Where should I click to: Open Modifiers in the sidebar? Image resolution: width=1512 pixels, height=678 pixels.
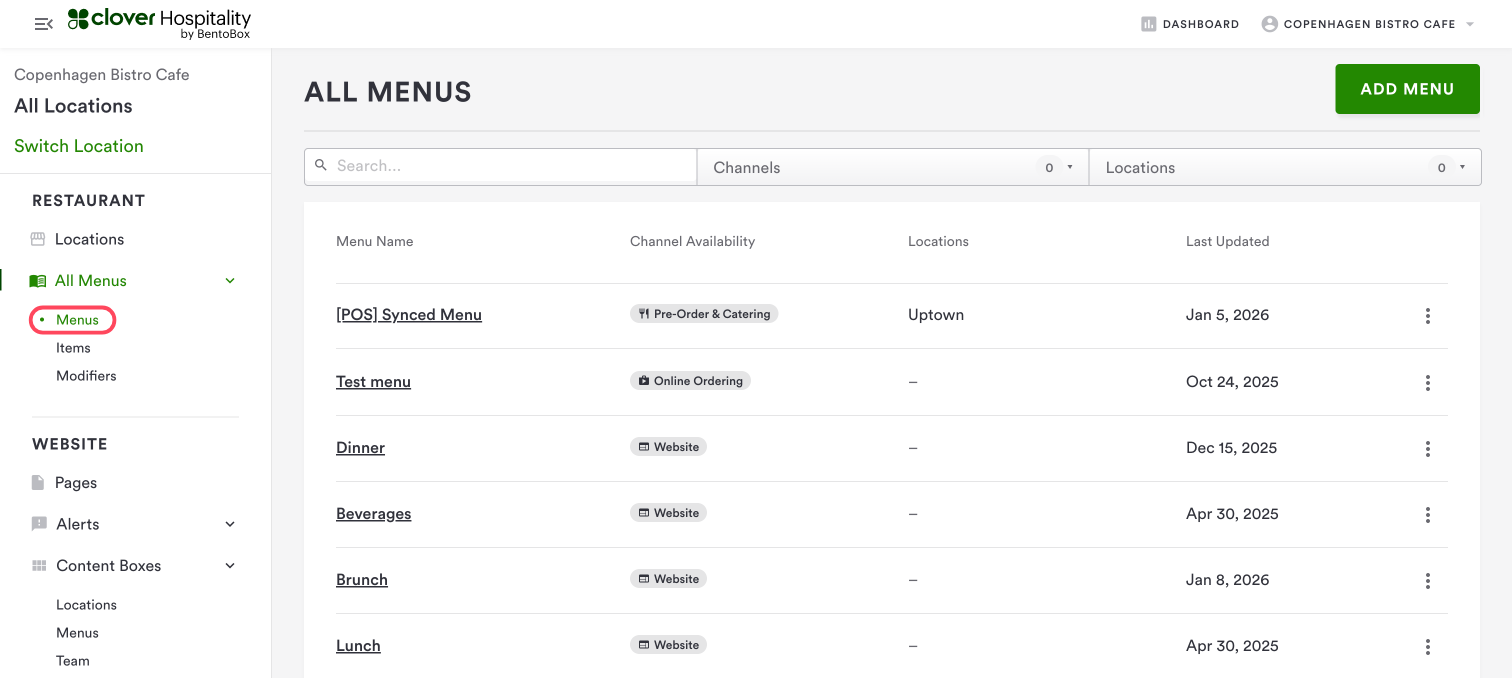tap(86, 376)
